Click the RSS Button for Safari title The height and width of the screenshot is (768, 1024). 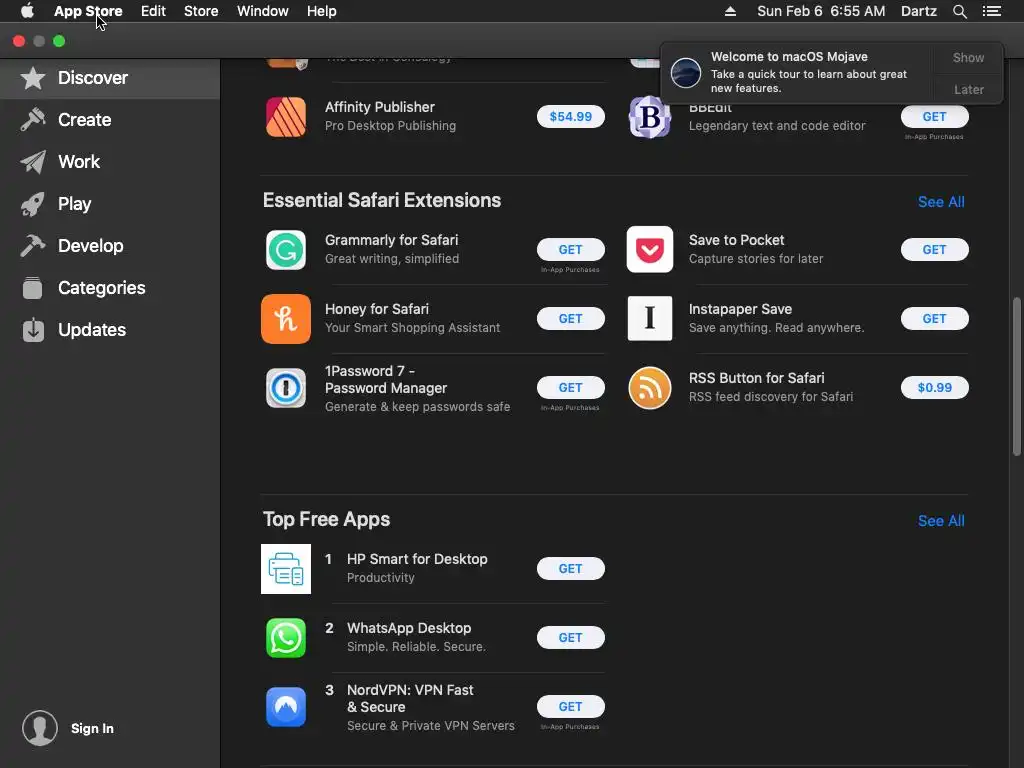pos(756,378)
